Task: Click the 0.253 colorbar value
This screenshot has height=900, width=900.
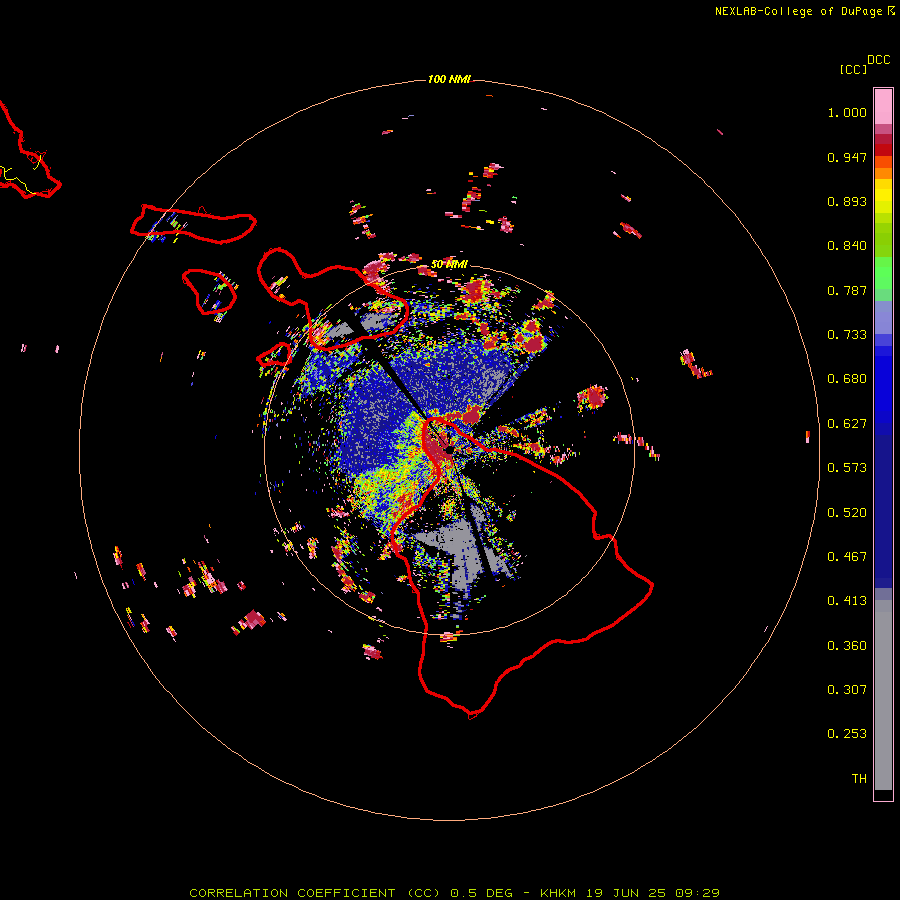Action: click(x=847, y=734)
